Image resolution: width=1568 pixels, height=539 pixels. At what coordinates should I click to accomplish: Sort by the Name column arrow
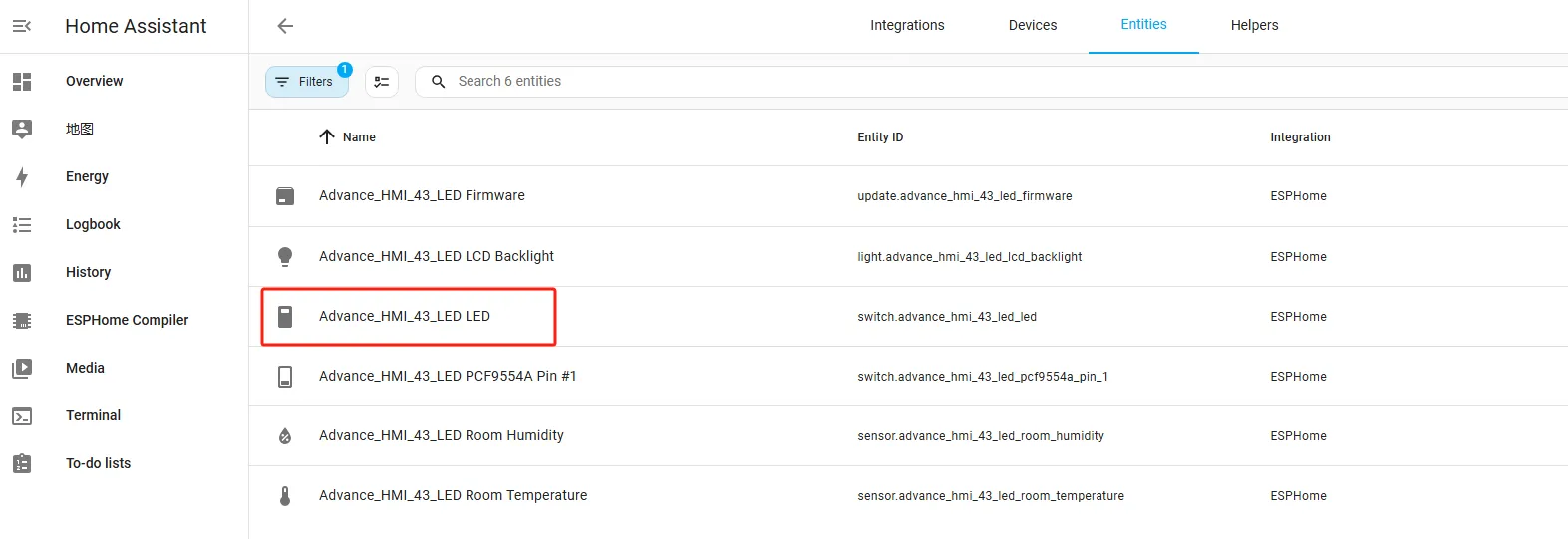point(327,137)
